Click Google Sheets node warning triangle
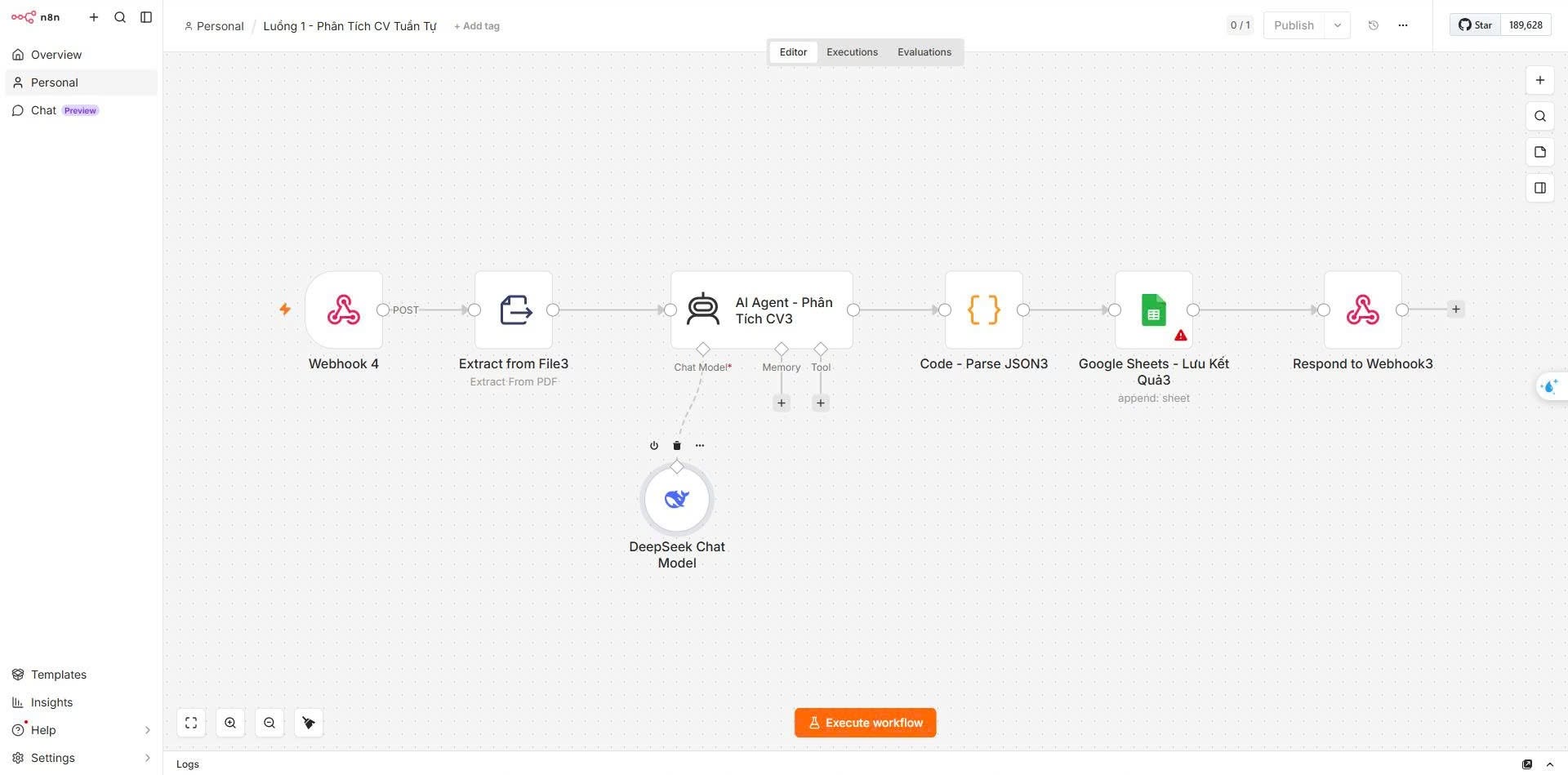The image size is (1568, 775). pyautogui.click(x=1181, y=336)
